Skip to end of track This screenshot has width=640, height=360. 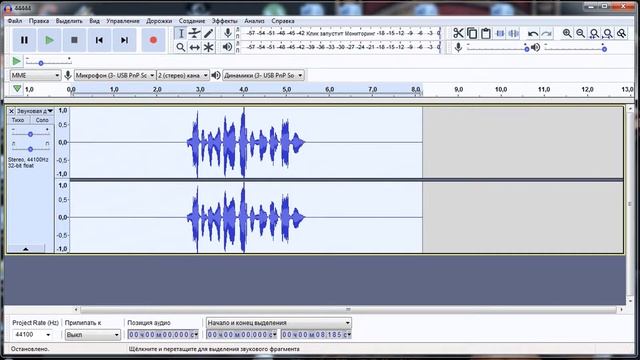tap(124, 40)
